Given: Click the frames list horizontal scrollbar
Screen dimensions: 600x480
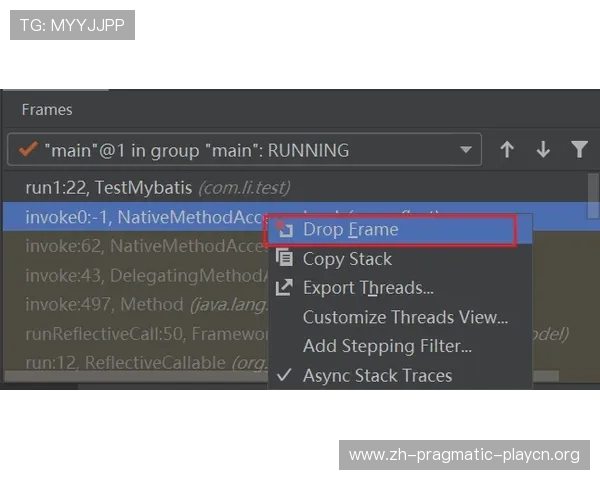Looking at the screenshot, I should 136,376.
